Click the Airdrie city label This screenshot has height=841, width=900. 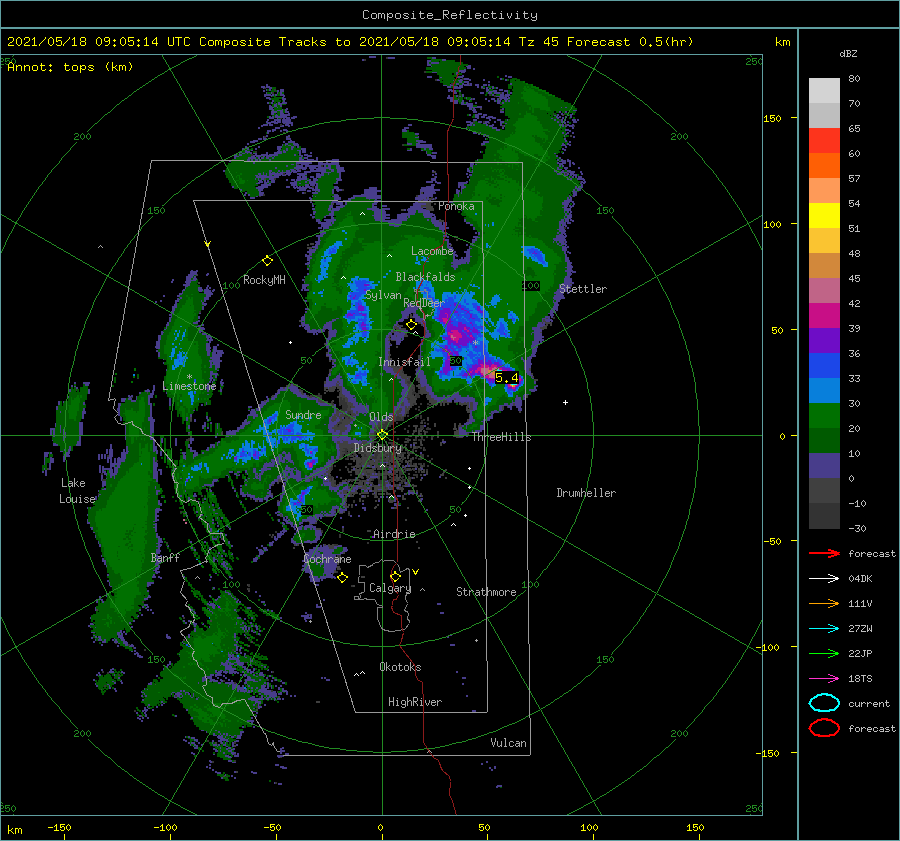(394, 534)
